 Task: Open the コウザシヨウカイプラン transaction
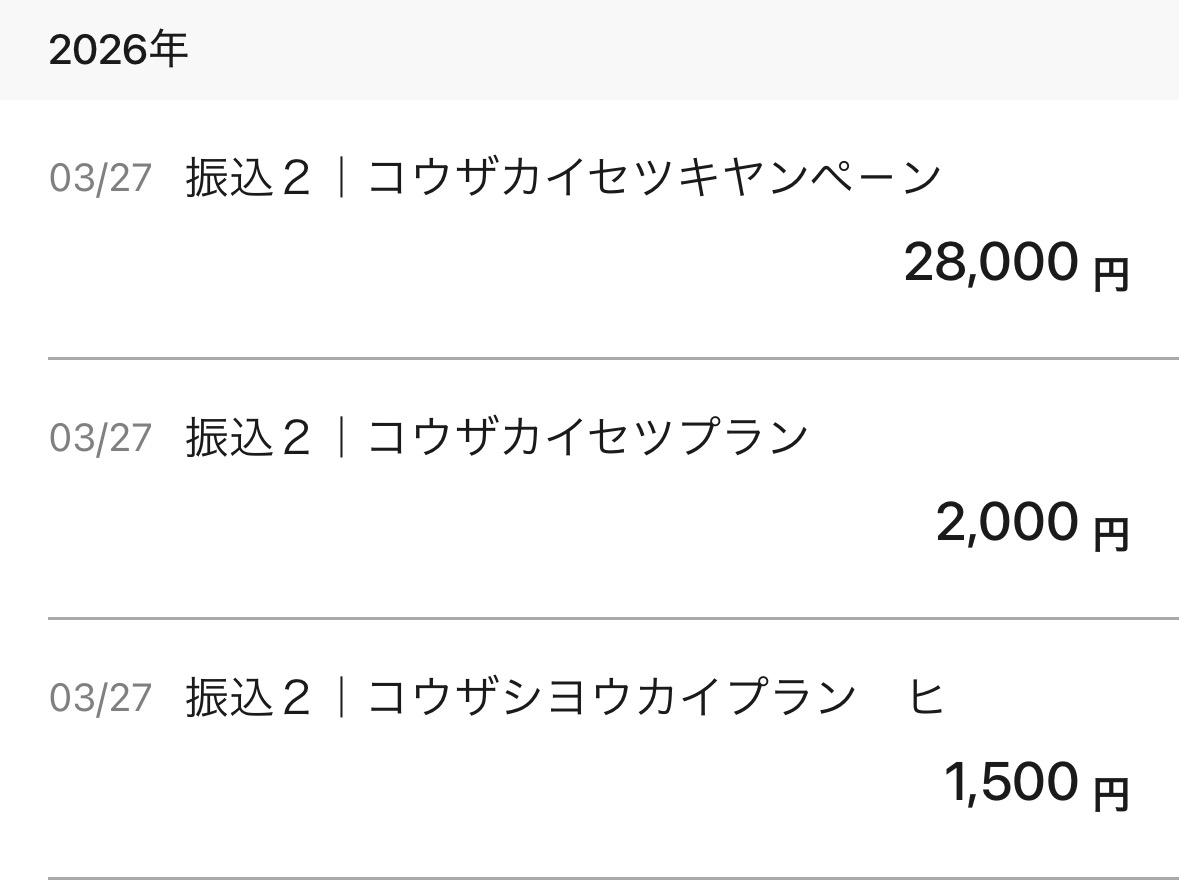pyautogui.click(x=611, y=698)
